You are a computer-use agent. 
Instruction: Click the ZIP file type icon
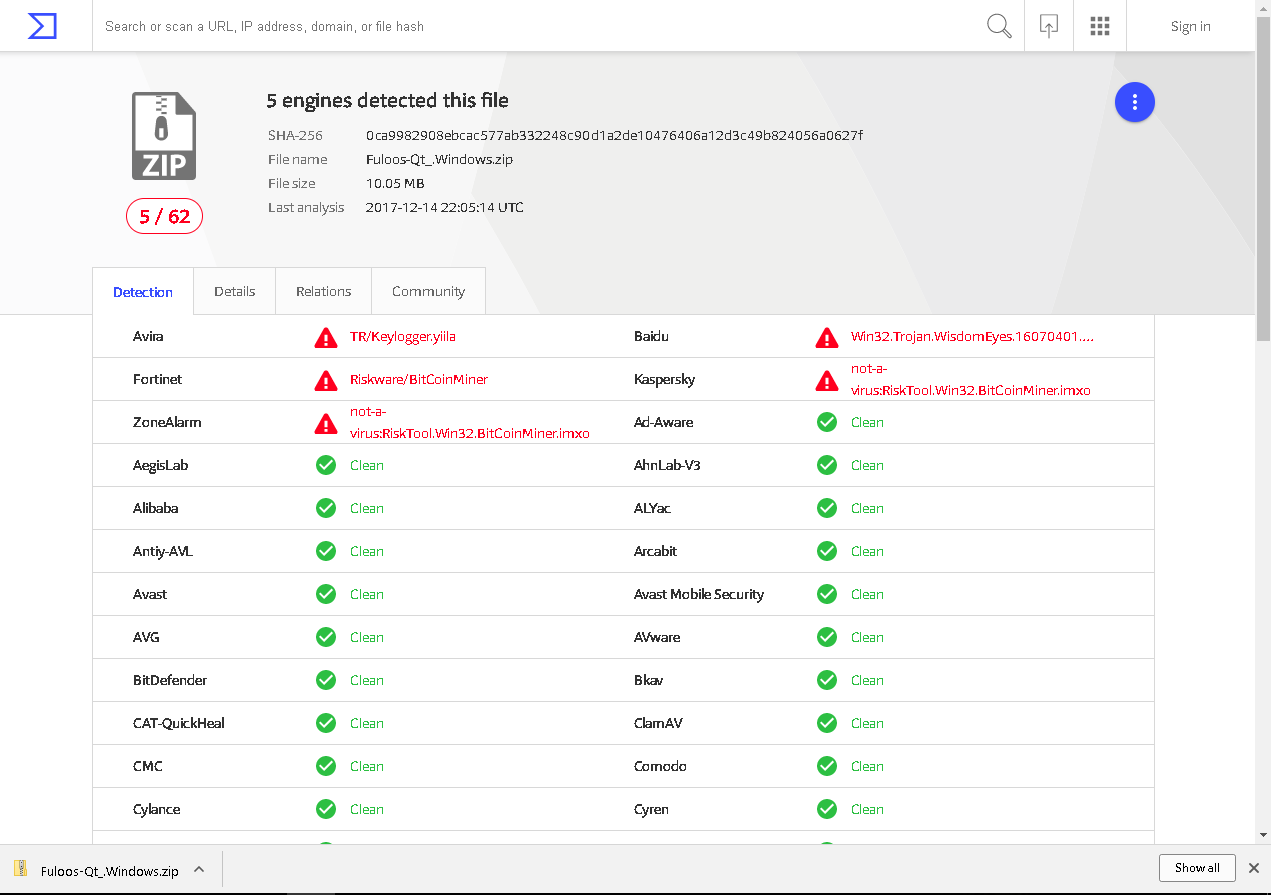[164, 136]
